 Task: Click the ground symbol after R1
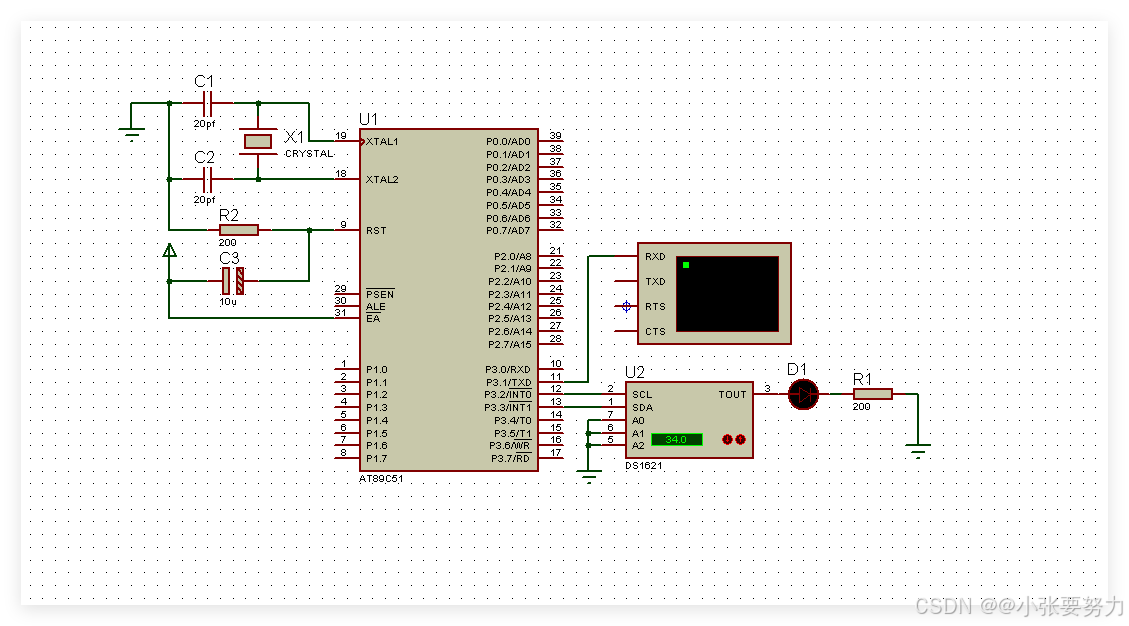pos(918,451)
